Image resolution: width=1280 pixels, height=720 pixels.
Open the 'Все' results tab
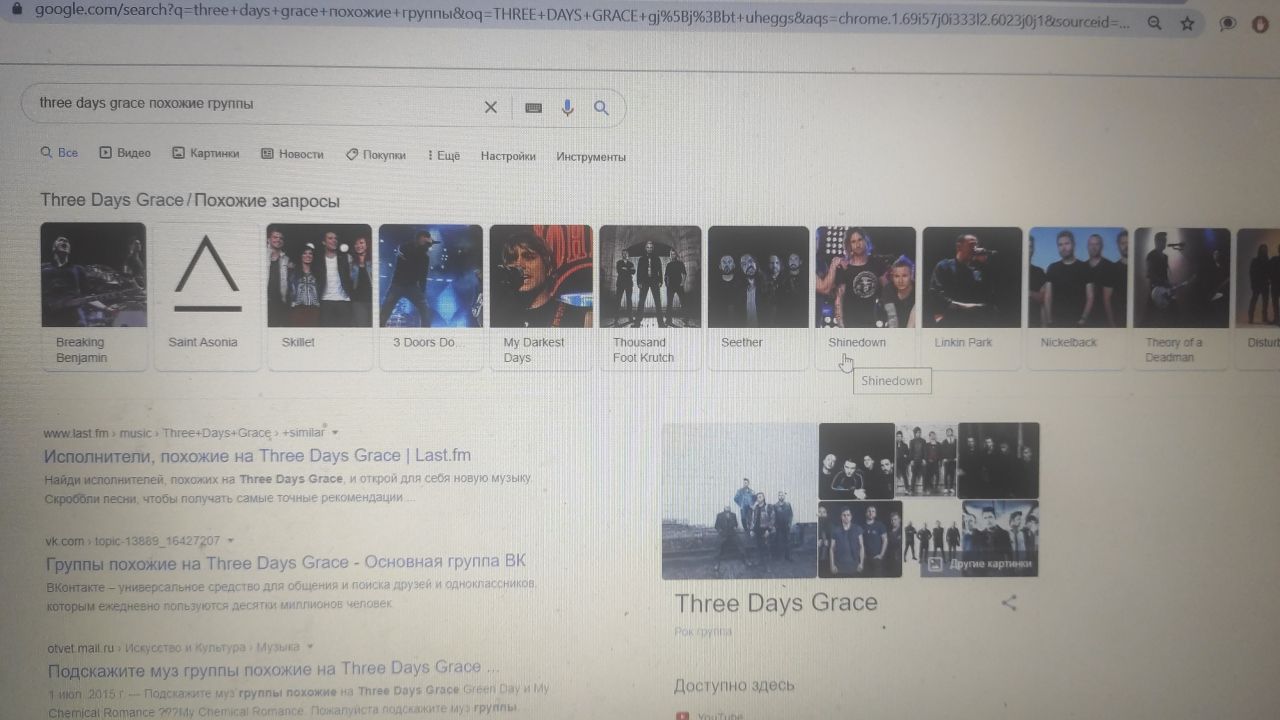pos(59,153)
